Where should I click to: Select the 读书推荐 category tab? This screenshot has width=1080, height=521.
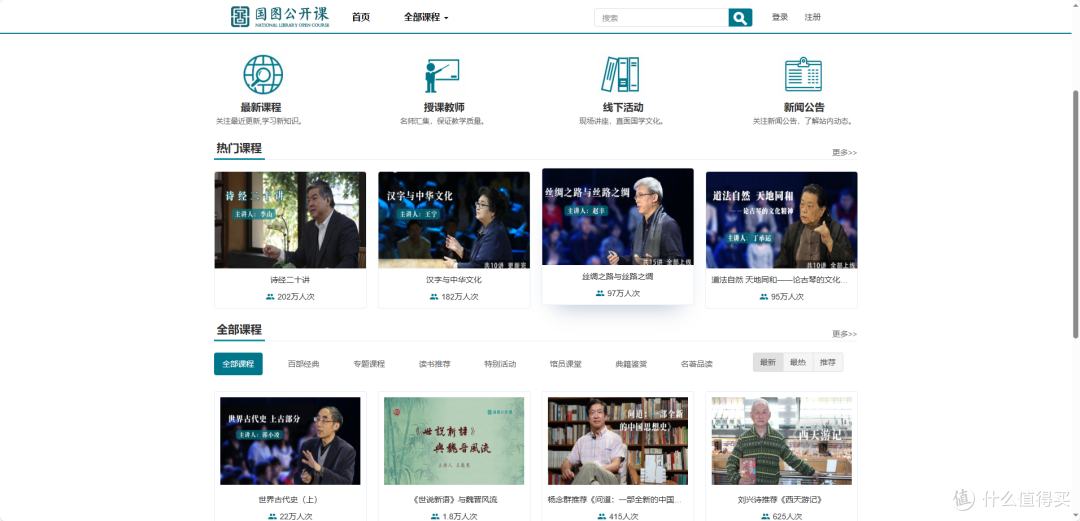435,364
